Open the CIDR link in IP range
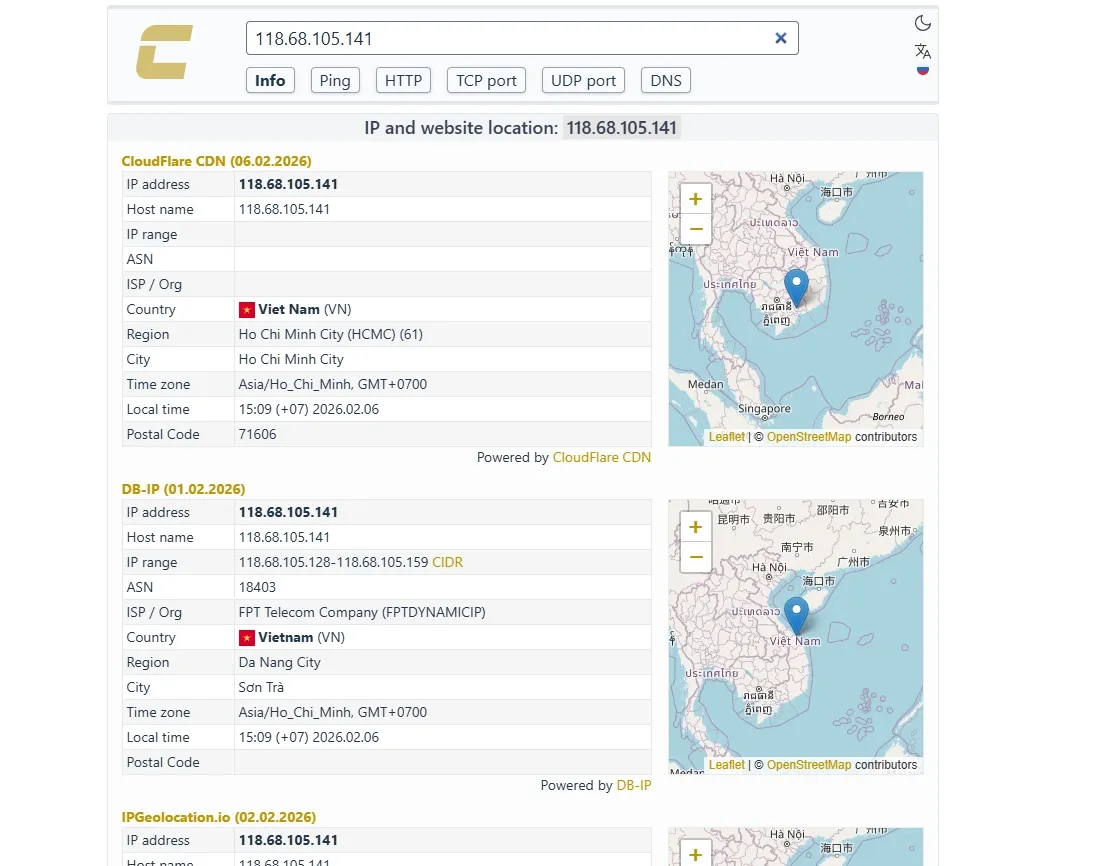 (447, 562)
